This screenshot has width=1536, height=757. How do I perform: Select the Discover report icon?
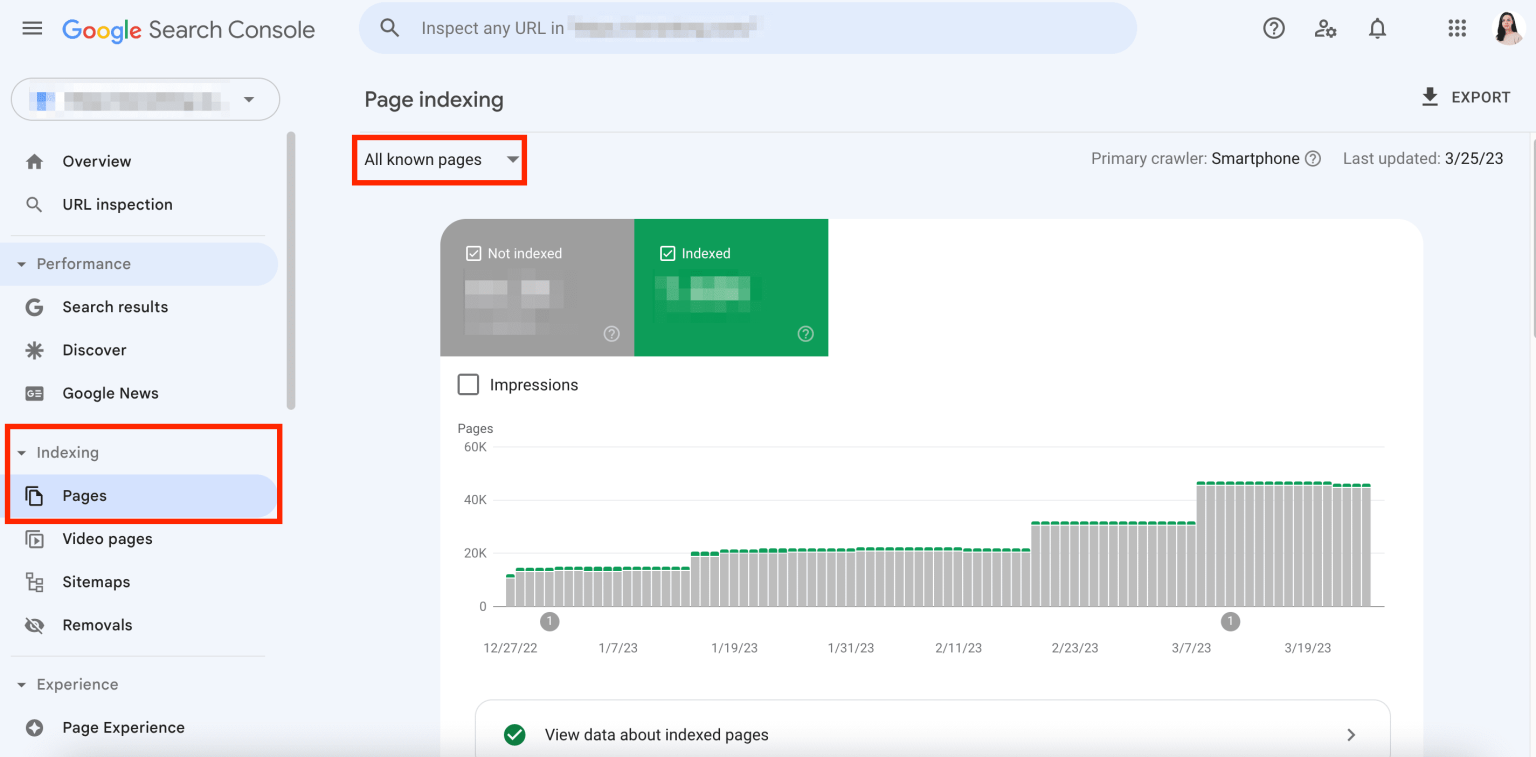pos(34,349)
